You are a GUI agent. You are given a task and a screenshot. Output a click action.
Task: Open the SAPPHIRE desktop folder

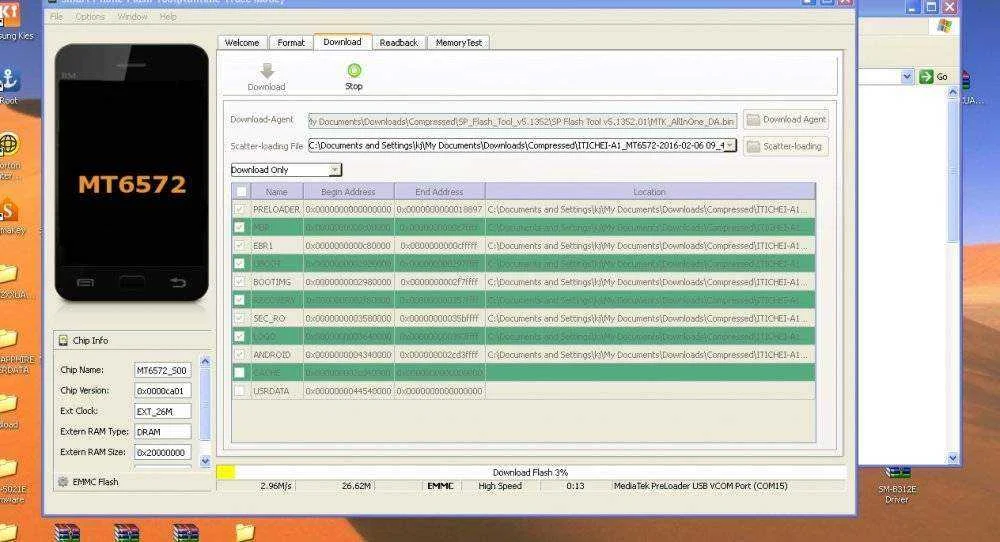click(x=8, y=339)
